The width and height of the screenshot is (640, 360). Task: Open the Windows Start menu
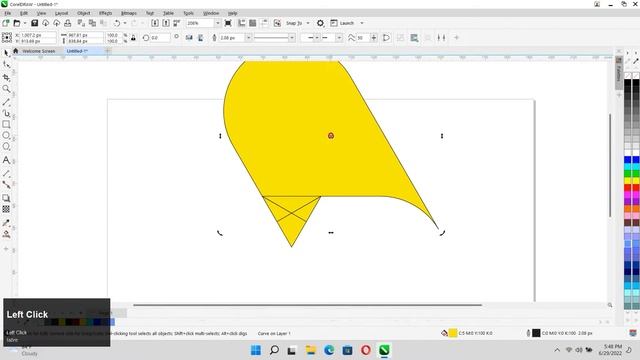[256, 350]
